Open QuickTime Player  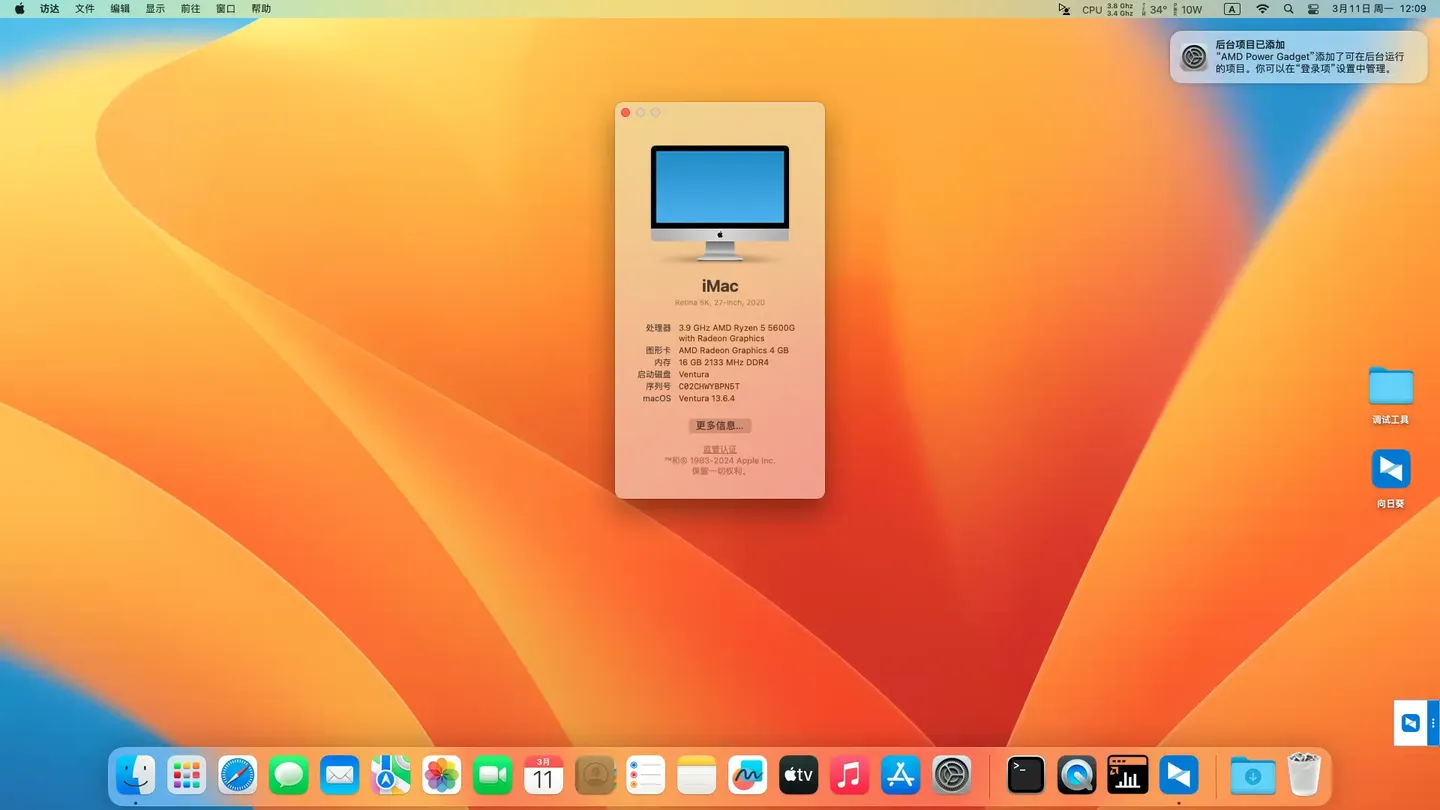pos(1076,775)
